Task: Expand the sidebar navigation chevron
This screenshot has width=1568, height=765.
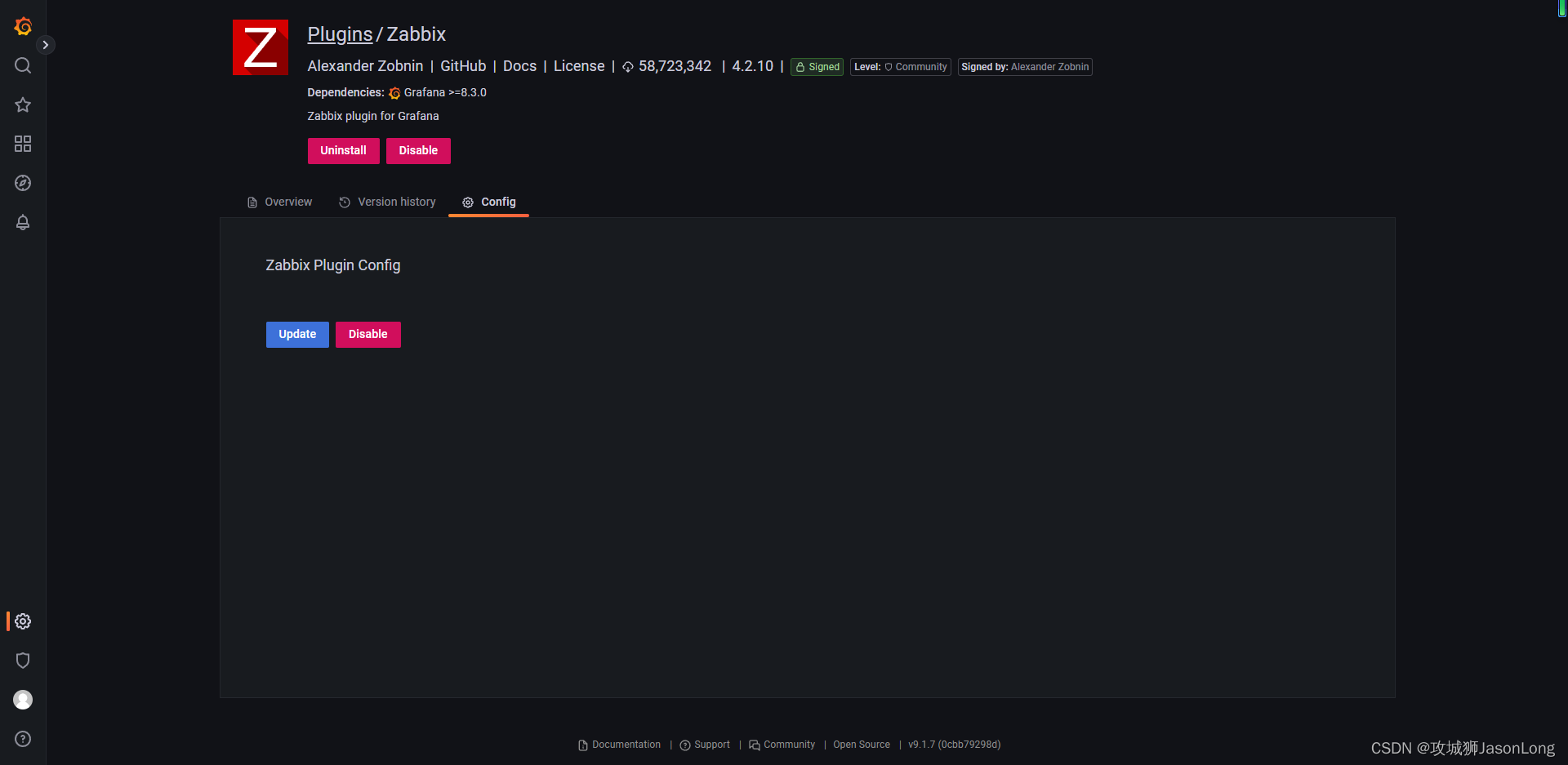Action: (46, 45)
